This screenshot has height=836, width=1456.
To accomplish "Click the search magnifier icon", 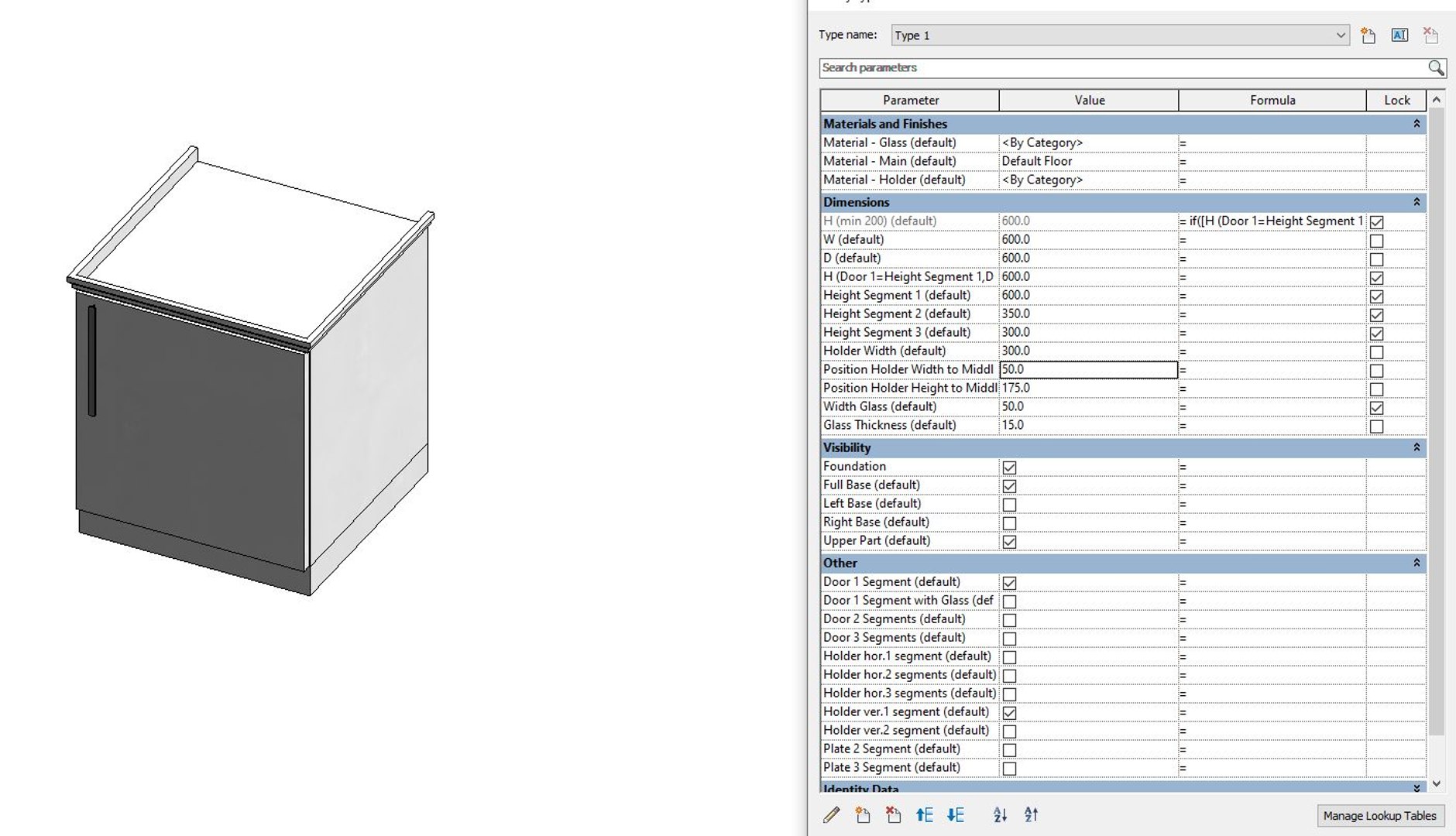I will [x=1436, y=68].
